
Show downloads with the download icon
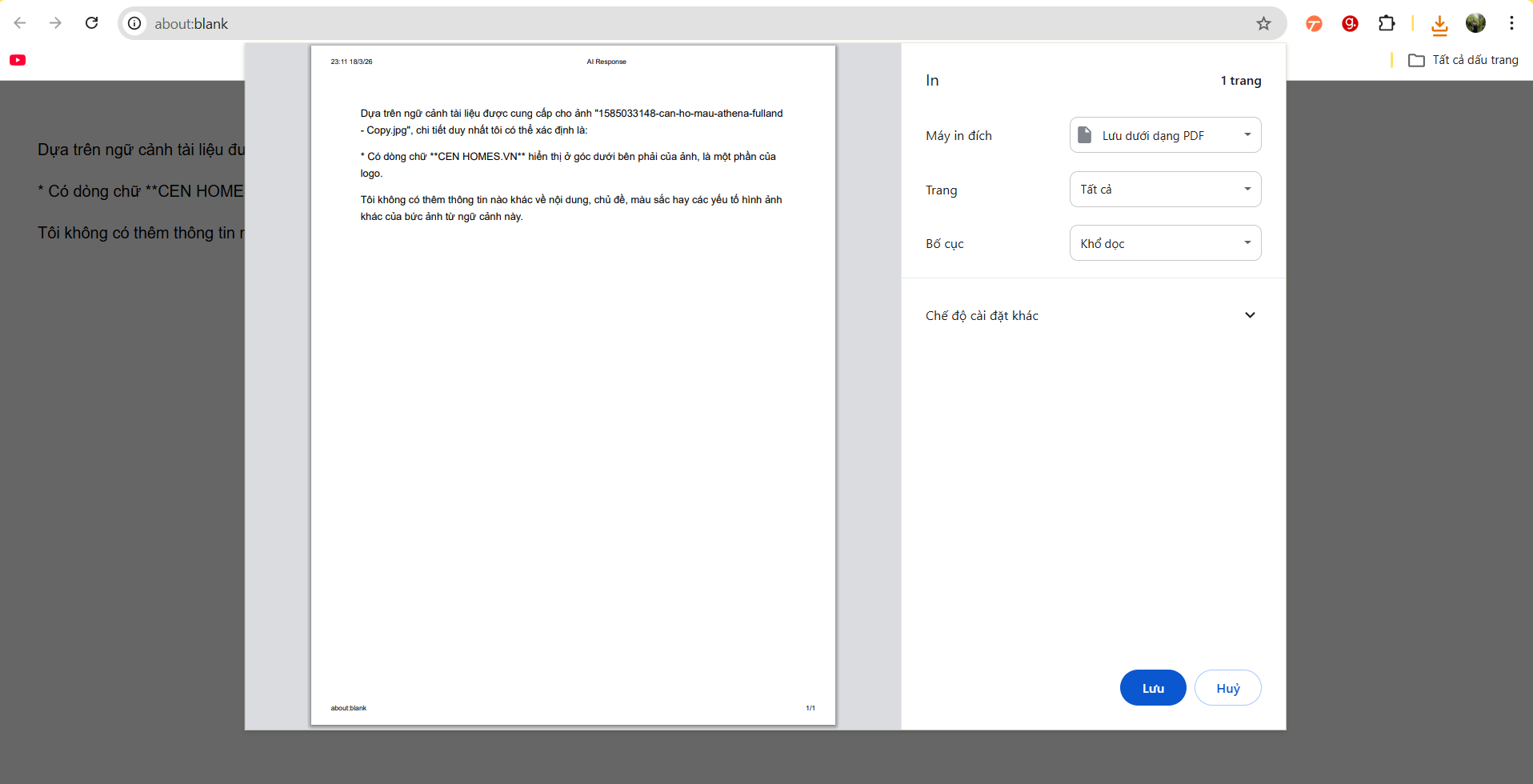[1439, 24]
